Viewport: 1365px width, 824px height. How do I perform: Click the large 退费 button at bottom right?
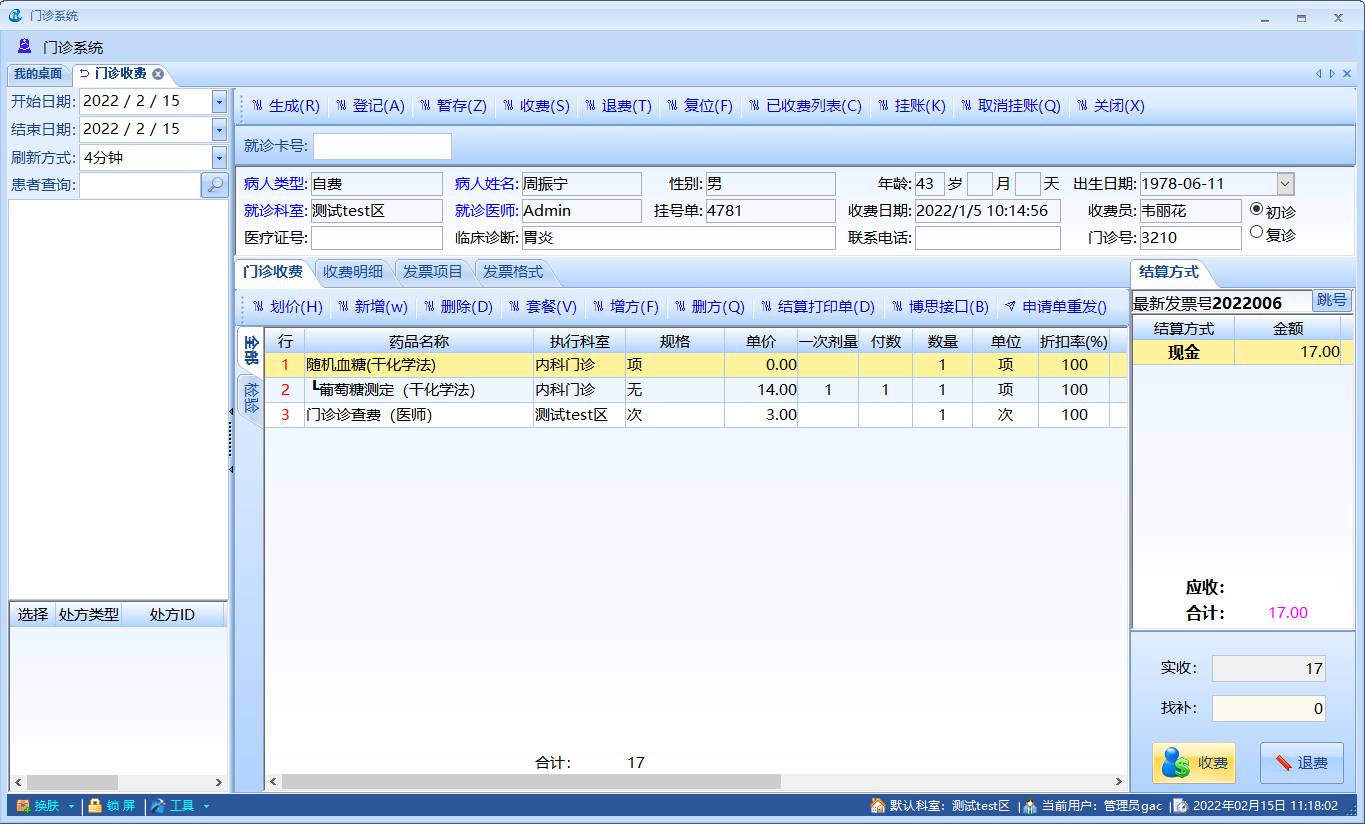pos(1301,763)
